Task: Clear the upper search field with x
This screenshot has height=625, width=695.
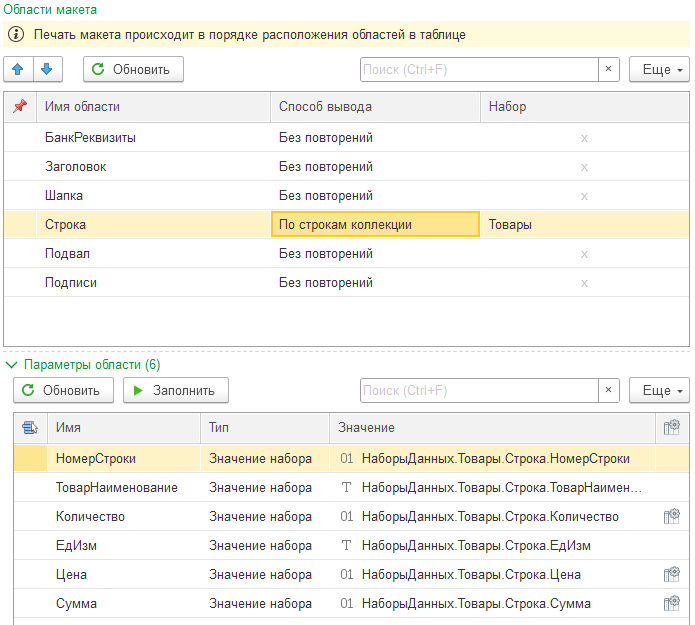Action: [609, 69]
